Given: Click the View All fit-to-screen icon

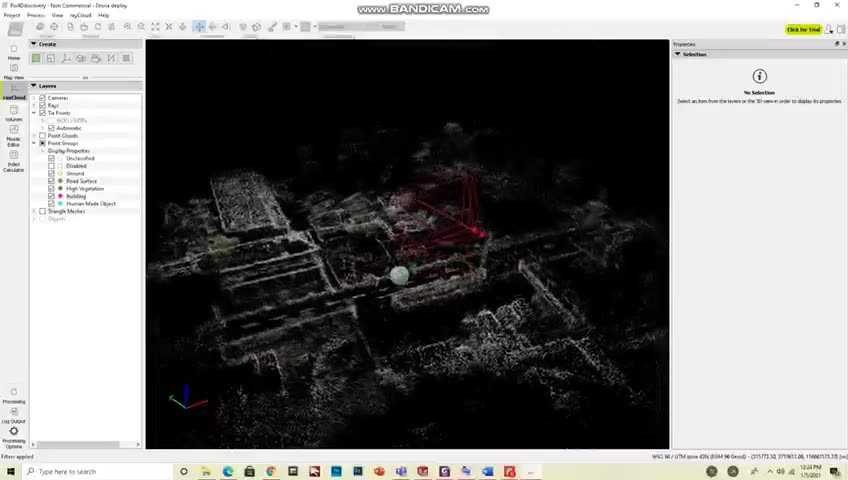Looking at the screenshot, I should [156, 26].
